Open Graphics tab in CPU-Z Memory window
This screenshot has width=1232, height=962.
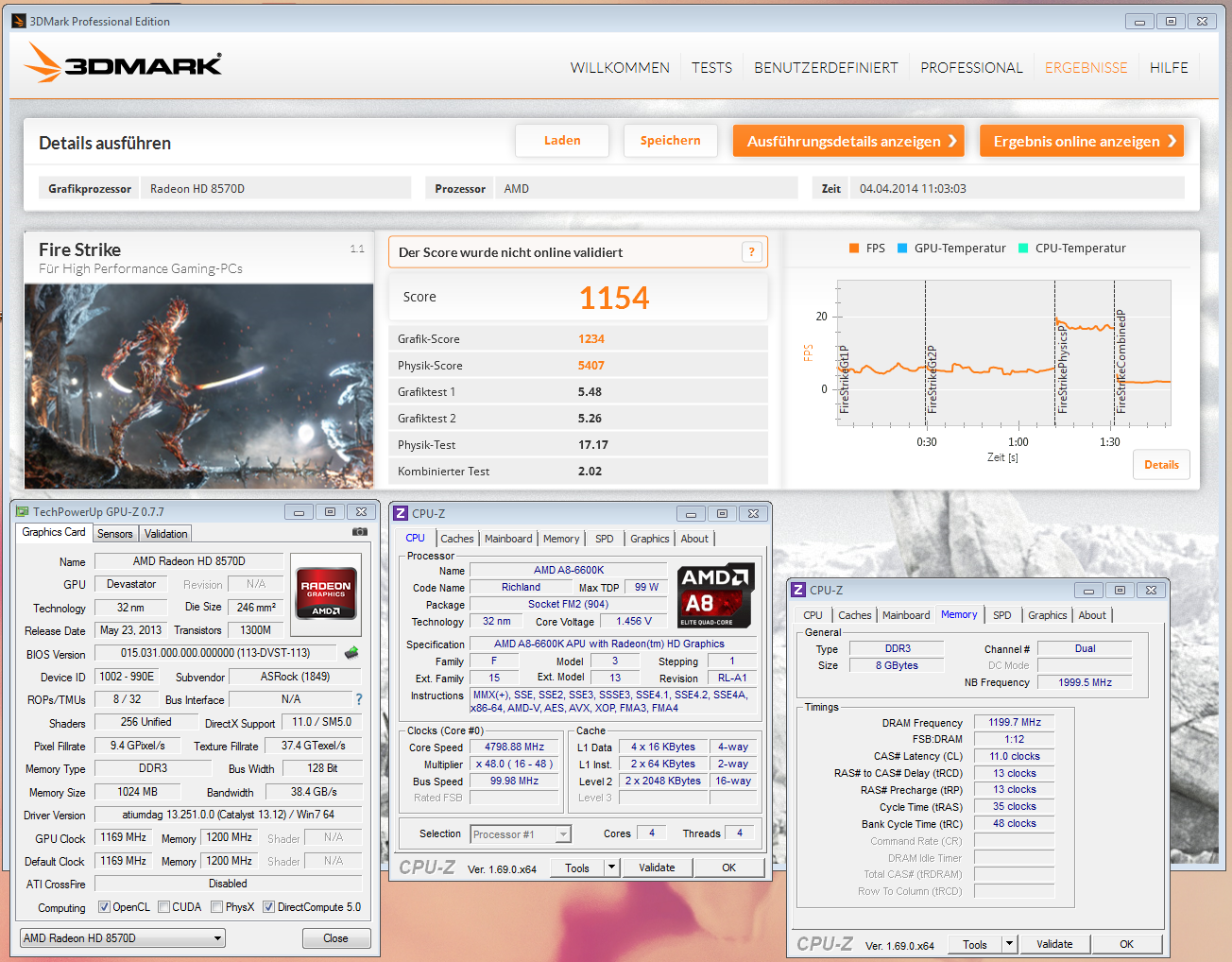1048,615
